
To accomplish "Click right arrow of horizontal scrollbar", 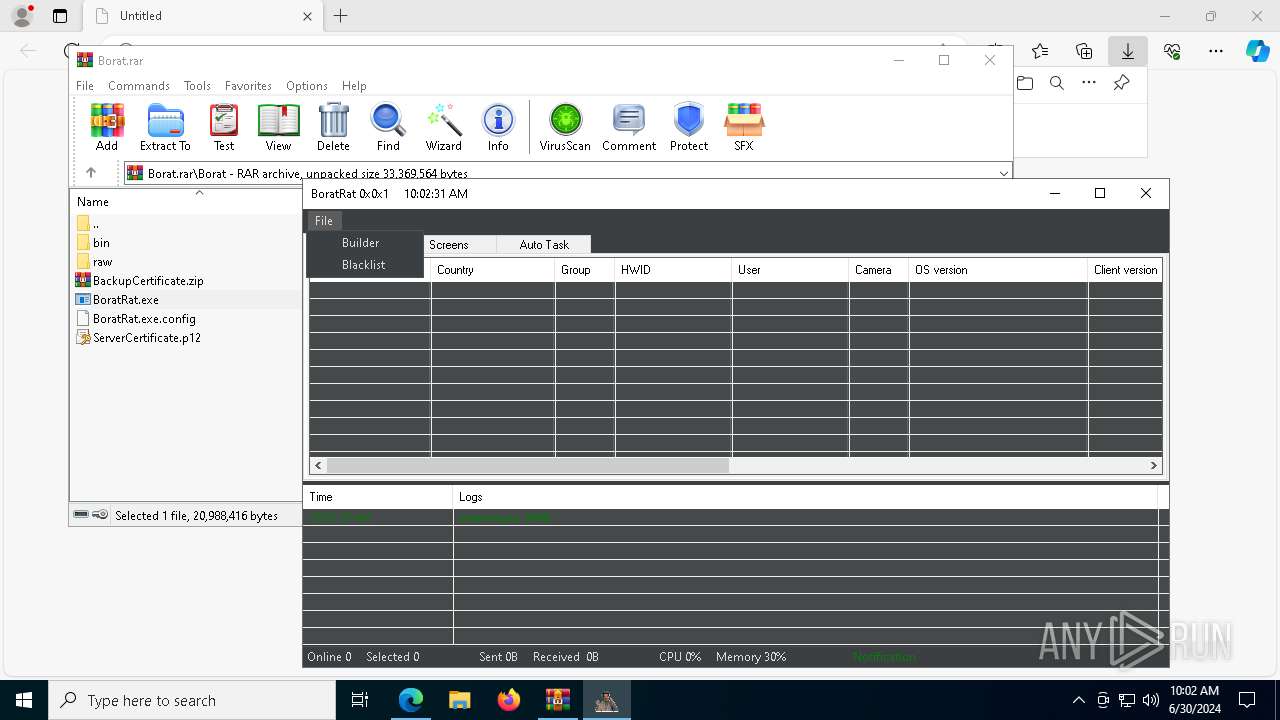I will click(x=1153, y=465).
